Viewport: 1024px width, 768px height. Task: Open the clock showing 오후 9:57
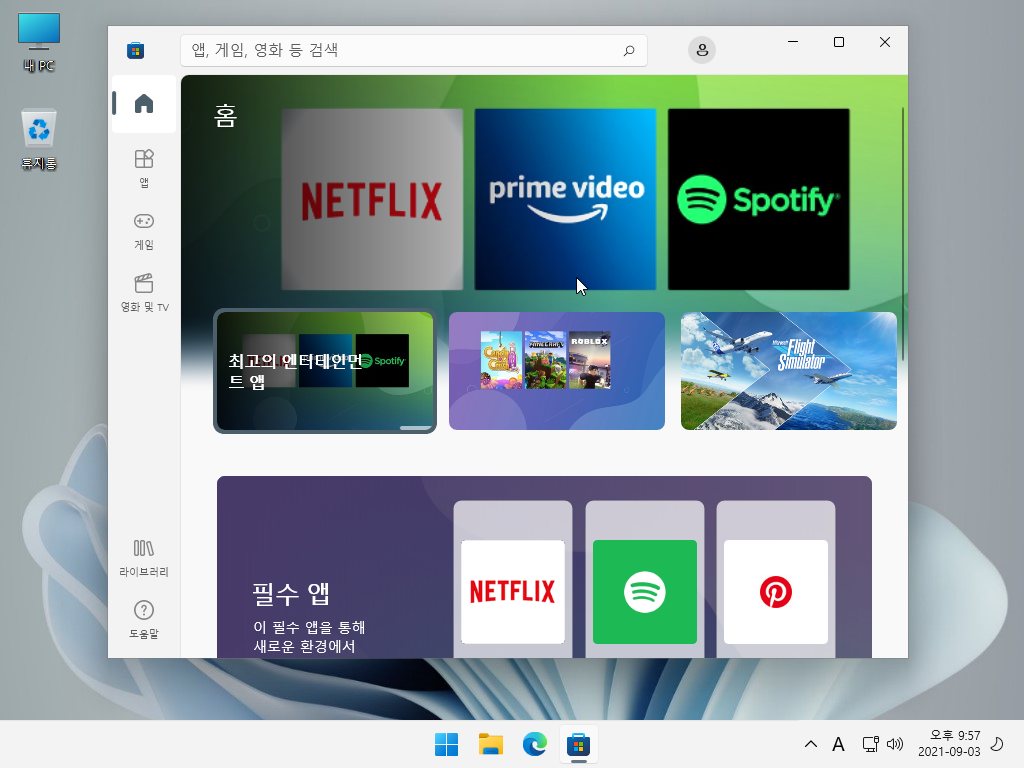click(x=949, y=743)
